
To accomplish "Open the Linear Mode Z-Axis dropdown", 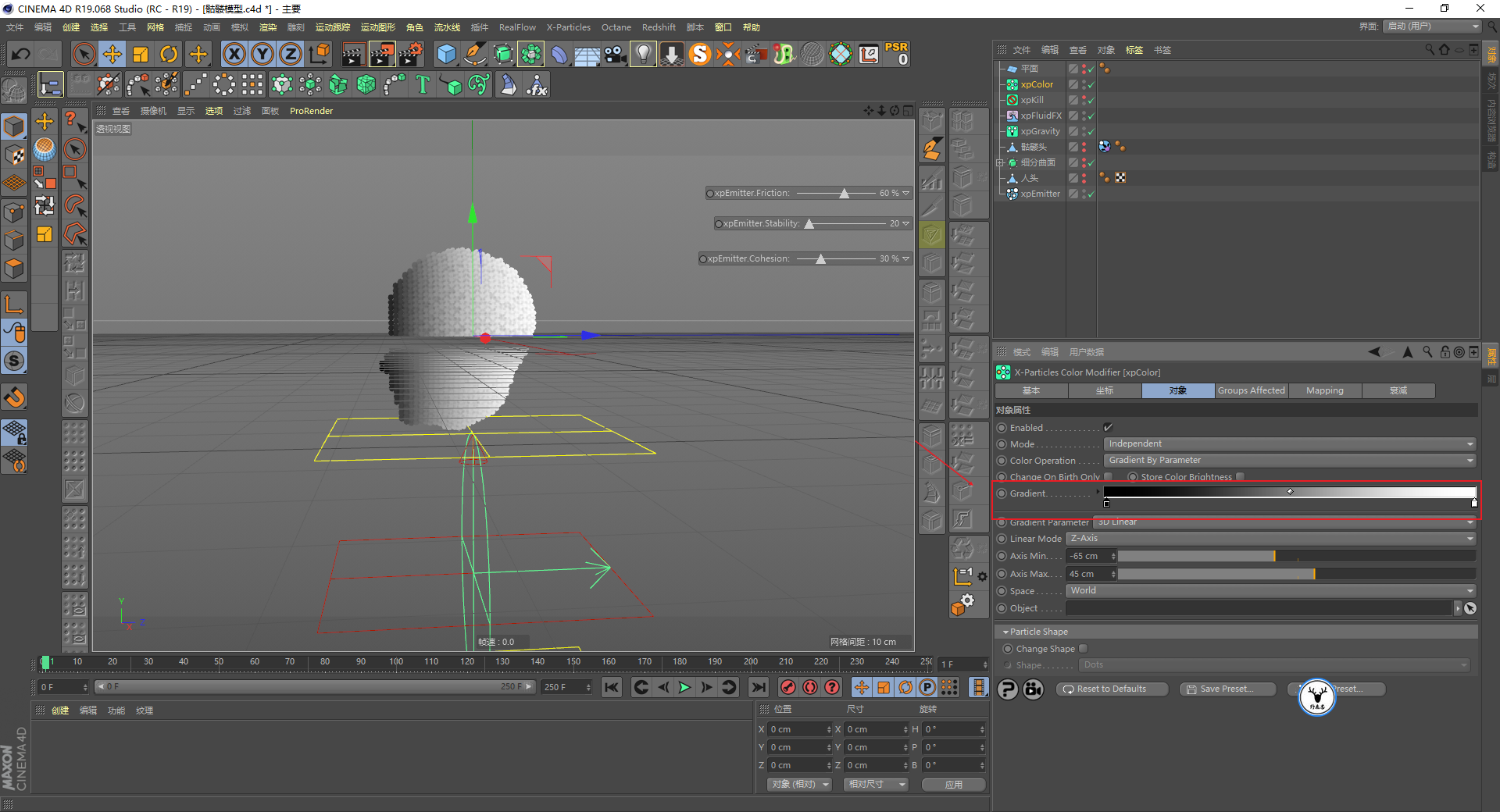I will [x=1271, y=538].
